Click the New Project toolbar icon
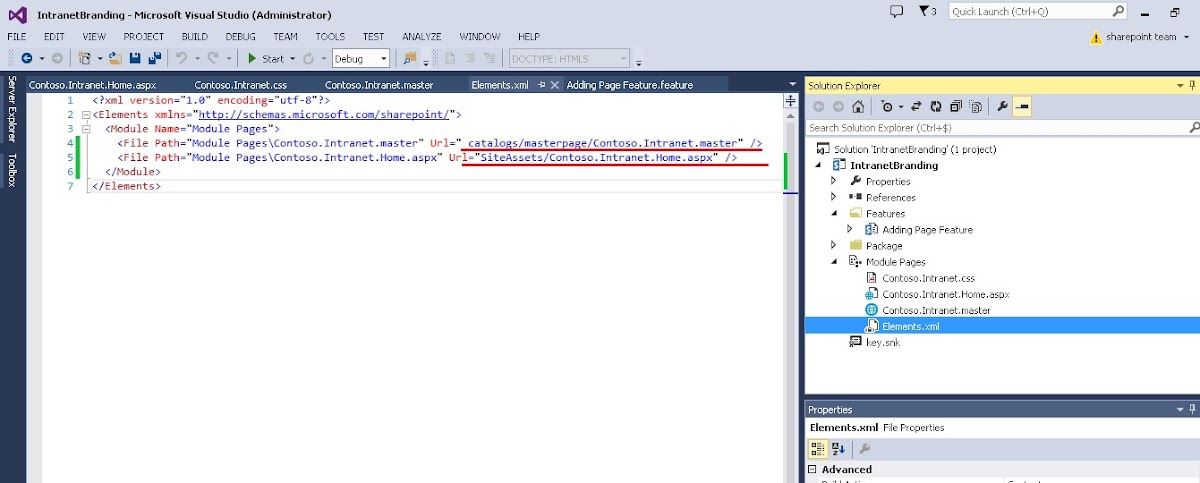This screenshot has width=1200, height=483. click(85, 59)
